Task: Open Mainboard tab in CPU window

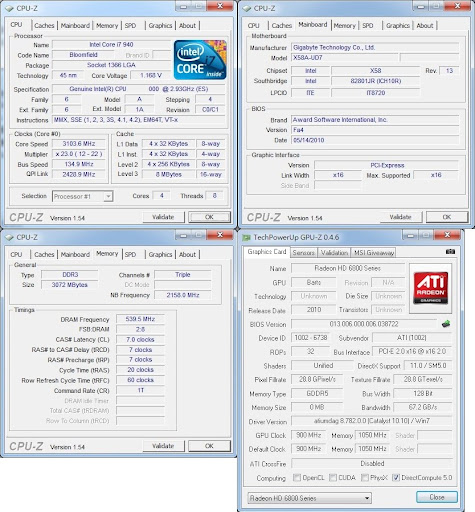Action: click(75, 26)
